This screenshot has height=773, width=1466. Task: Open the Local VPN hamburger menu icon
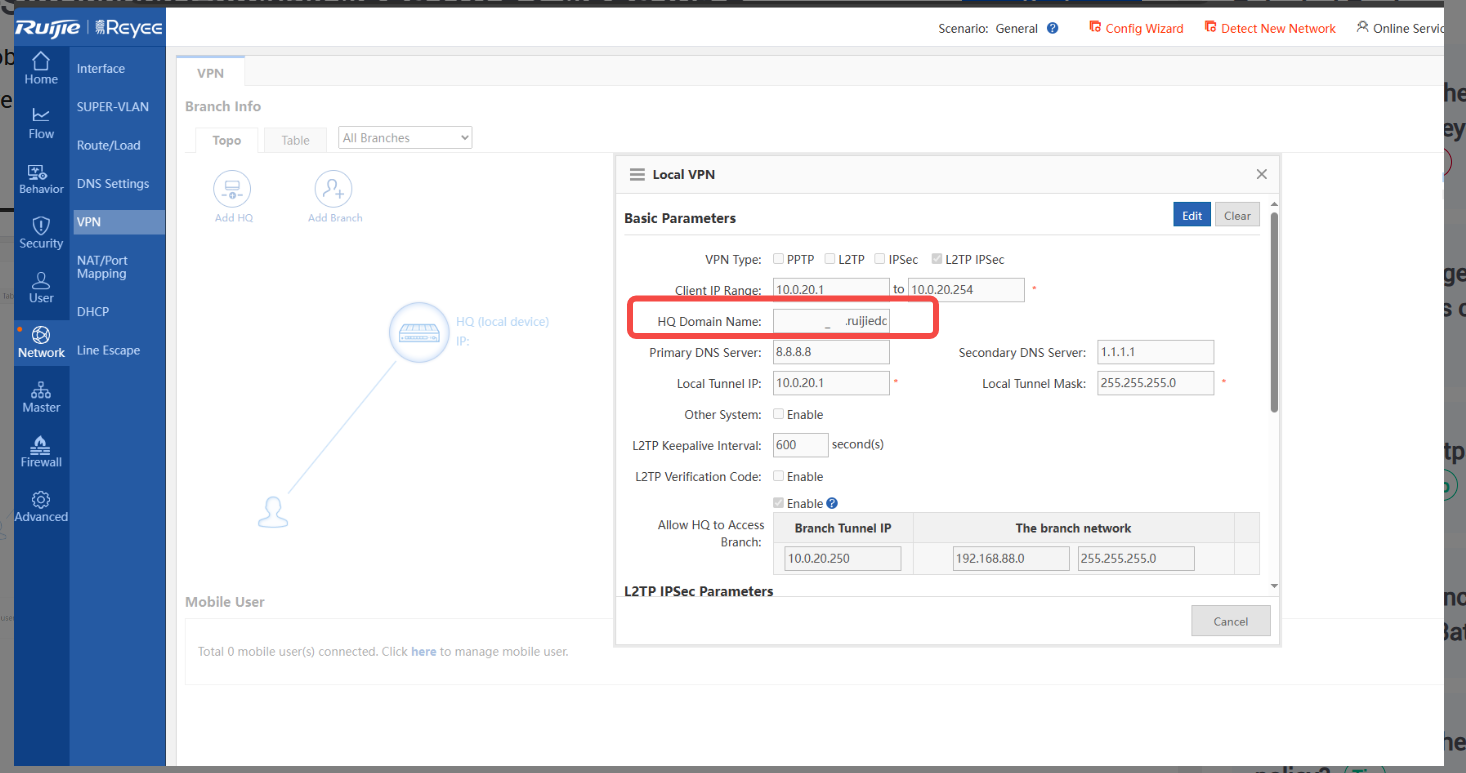coord(637,174)
